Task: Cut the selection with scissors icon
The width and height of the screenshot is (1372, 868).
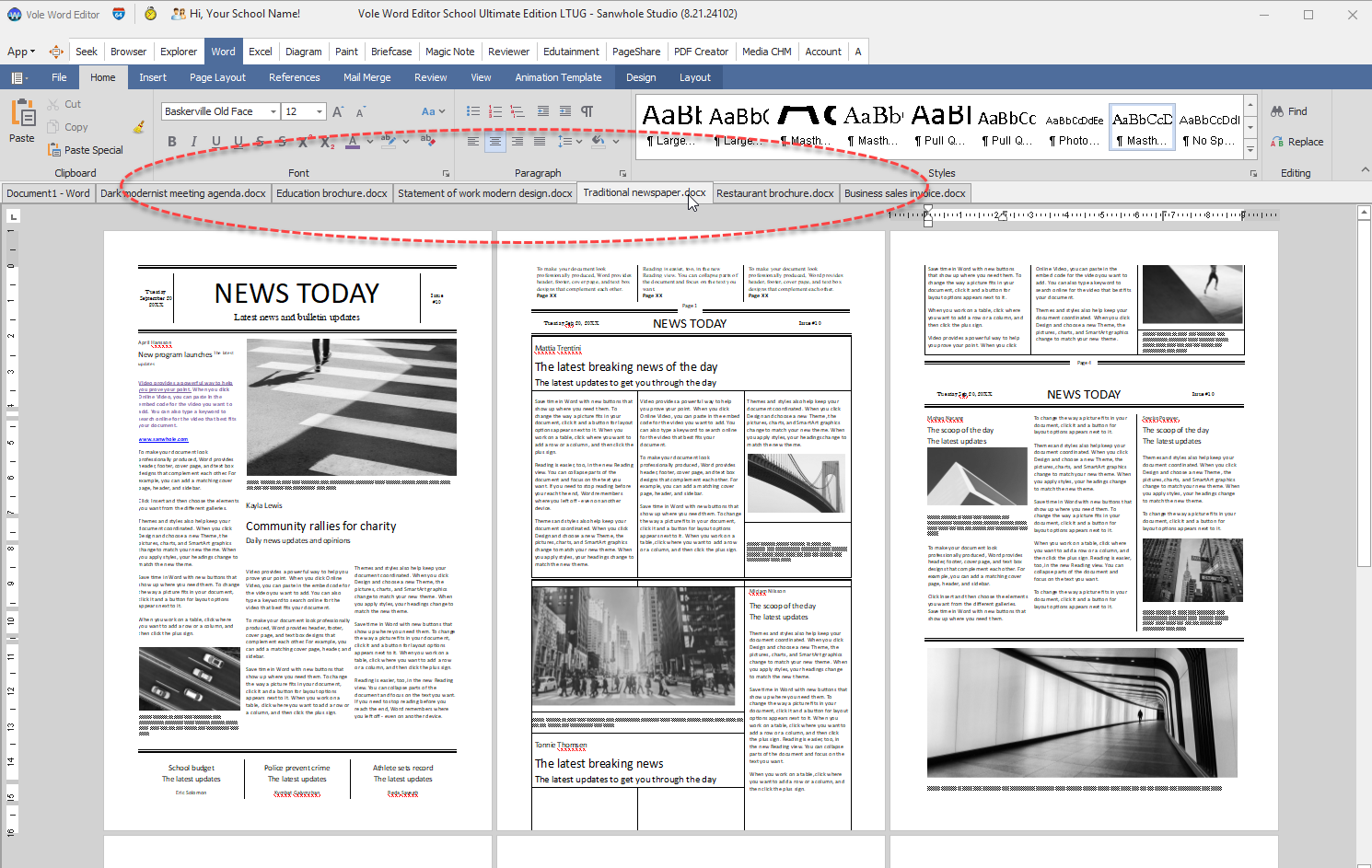Action: pyautogui.click(x=64, y=105)
